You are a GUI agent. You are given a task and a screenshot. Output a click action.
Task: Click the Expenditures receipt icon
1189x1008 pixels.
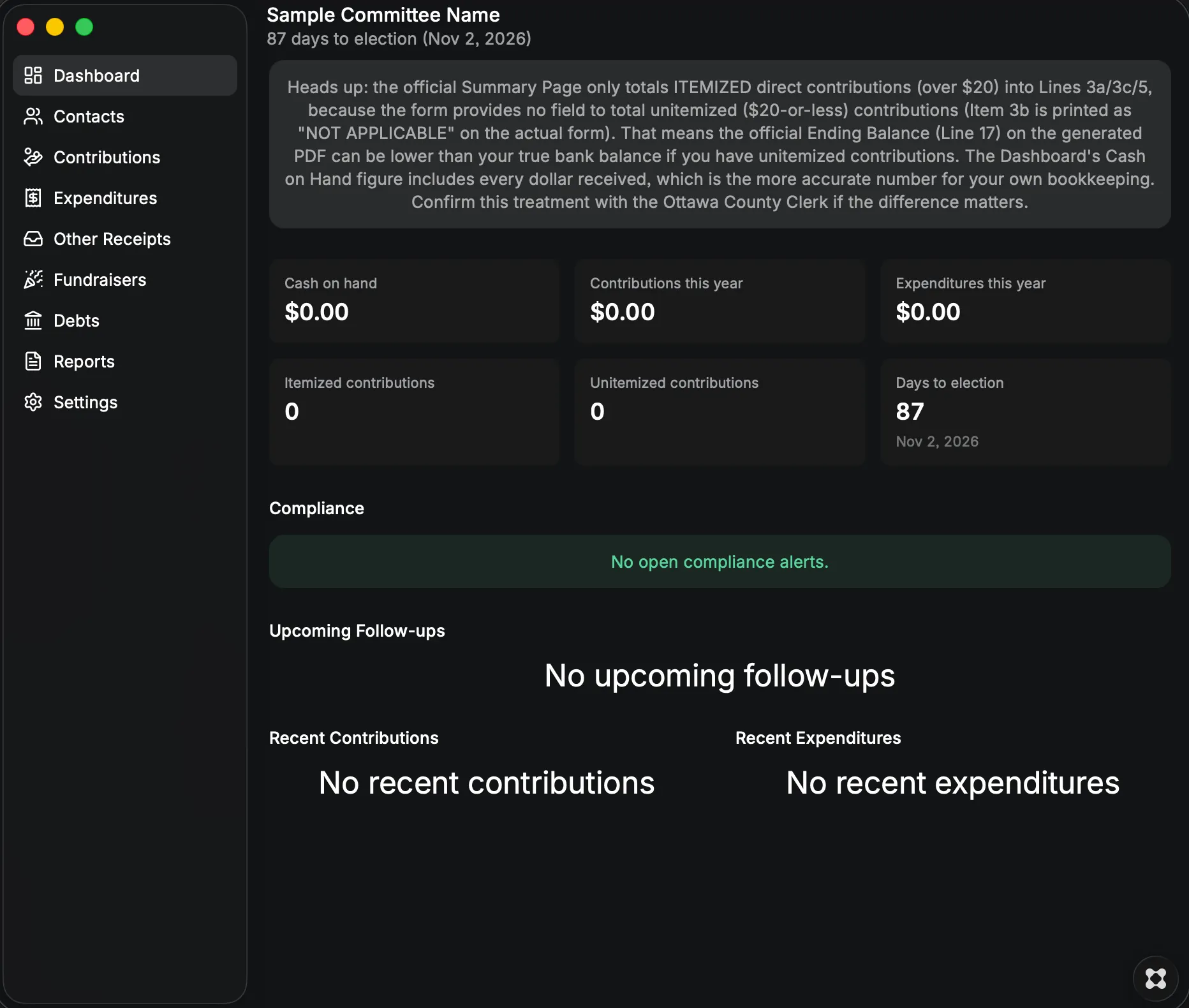tap(33, 198)
